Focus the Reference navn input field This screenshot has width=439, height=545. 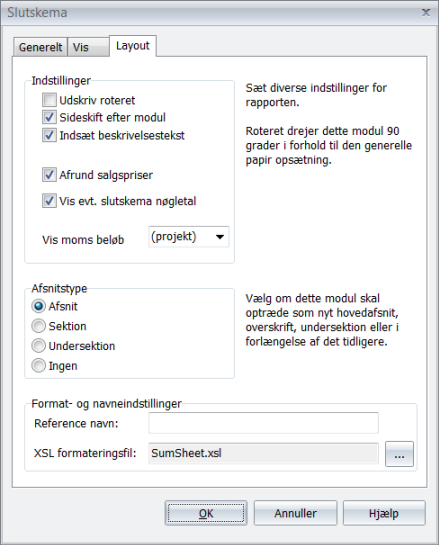point(263,423)
